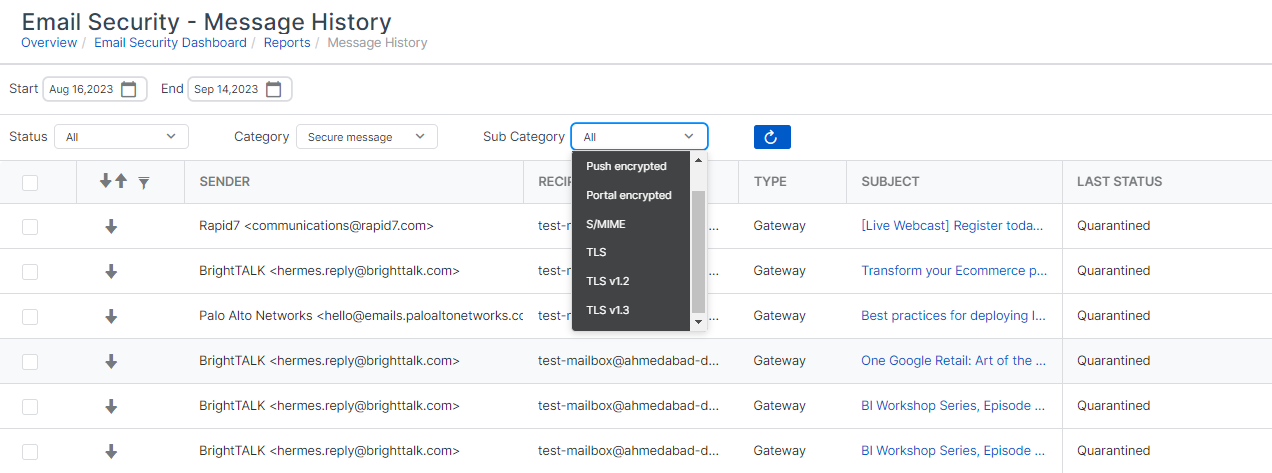Toggle the select-all checkbox in table header
This screenshot has height=473, width=1272.
[x=30, y=182]
